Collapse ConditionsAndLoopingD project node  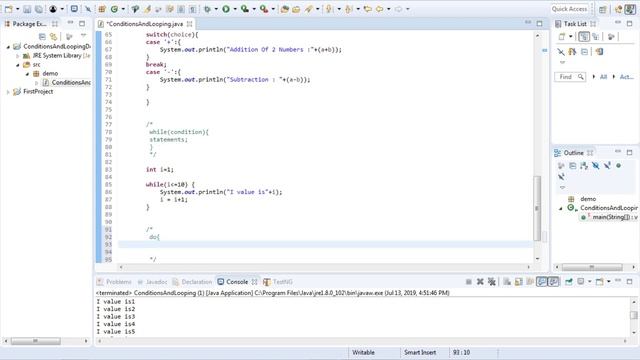[x=8, y=47]
